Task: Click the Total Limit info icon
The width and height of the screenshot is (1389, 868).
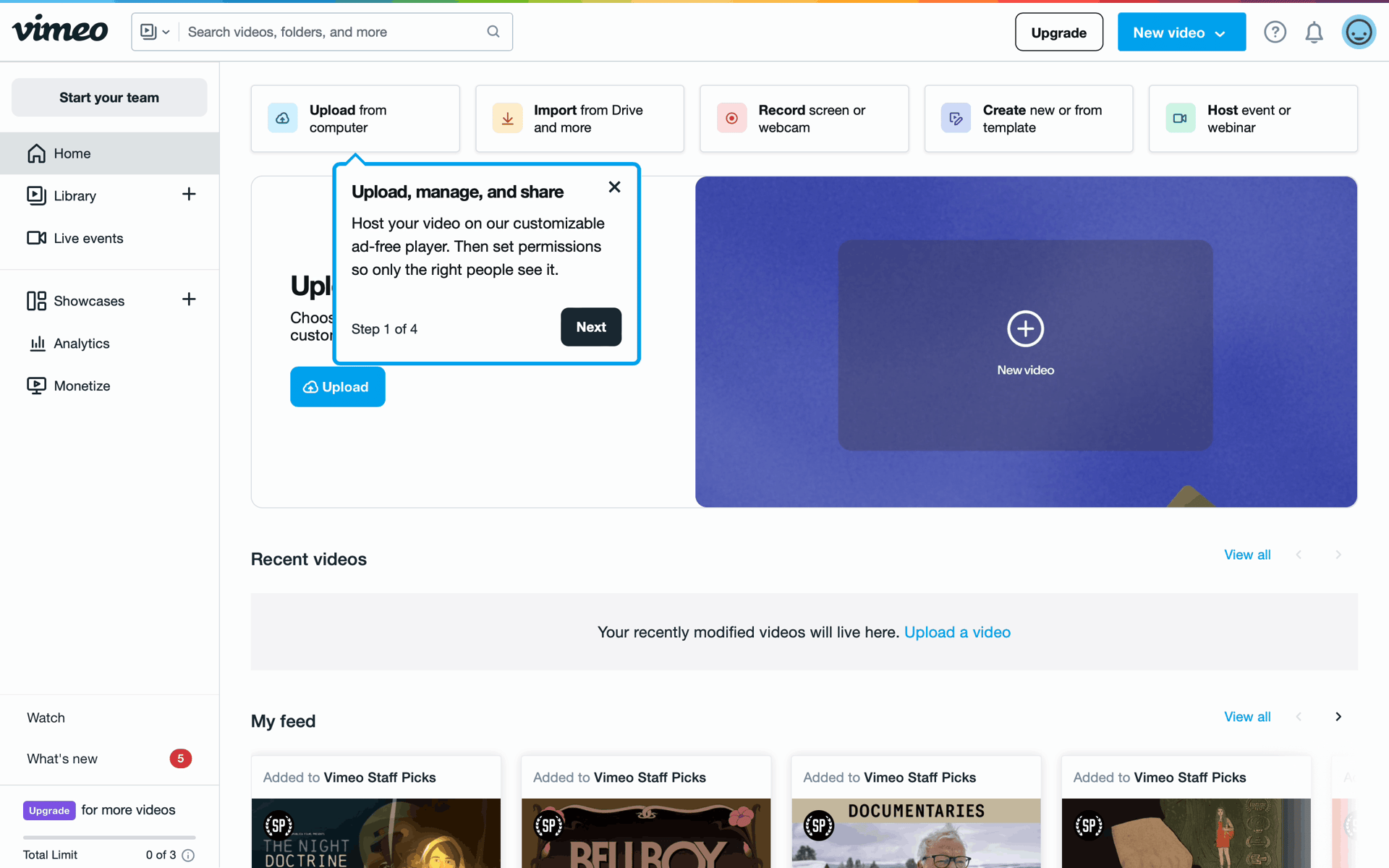Action: coord(188,855)
